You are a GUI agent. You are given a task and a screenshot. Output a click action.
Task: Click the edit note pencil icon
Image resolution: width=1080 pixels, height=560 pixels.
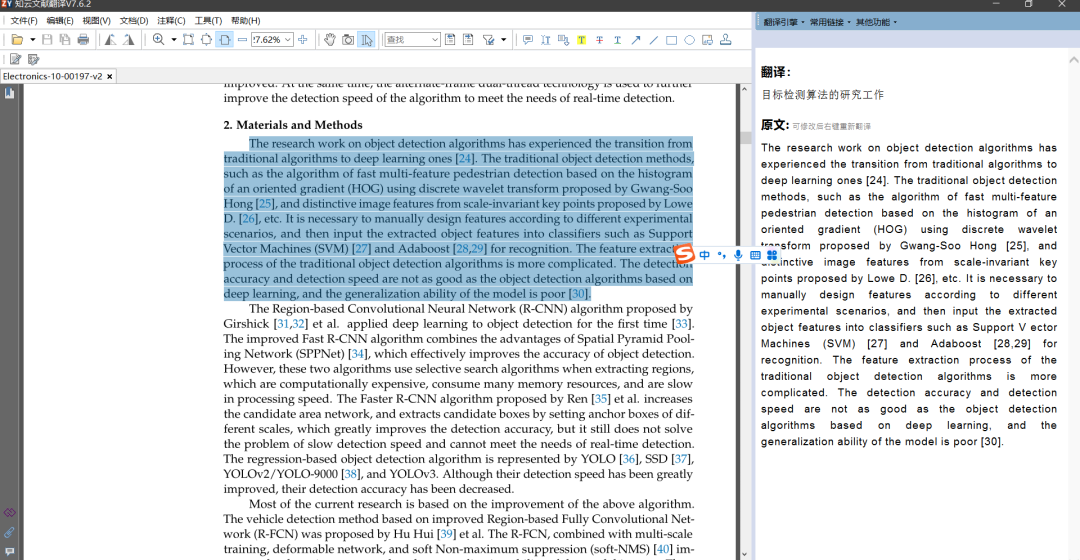15,59
